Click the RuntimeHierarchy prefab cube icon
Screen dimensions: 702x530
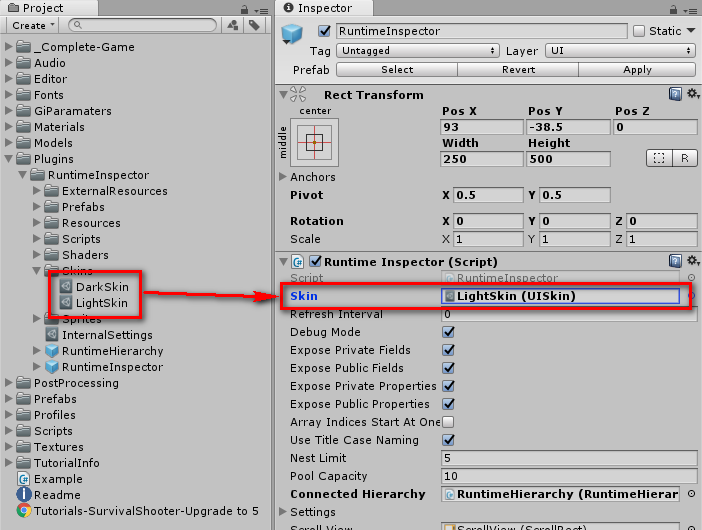(x=52, y=350)
